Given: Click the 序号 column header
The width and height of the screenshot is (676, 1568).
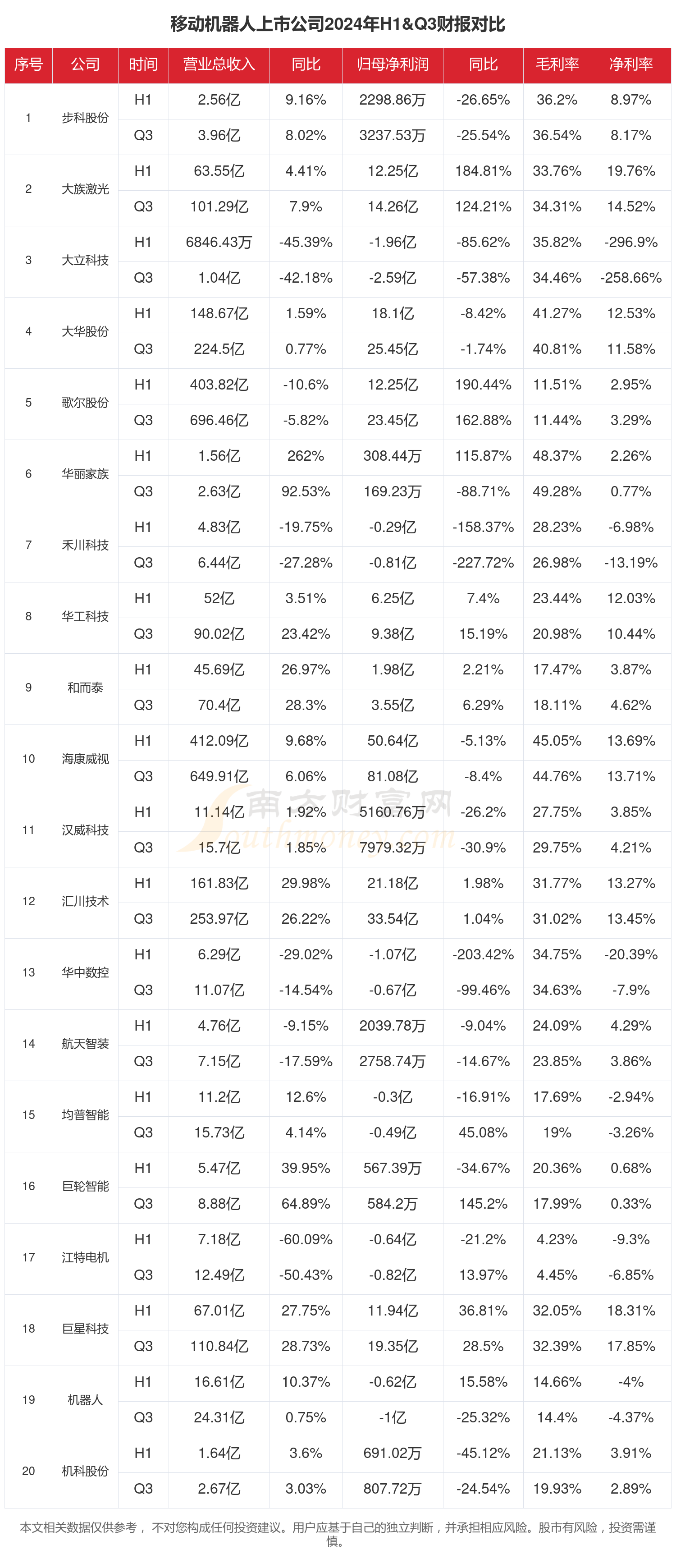Looking at the screenshot, I should [28, 64].
